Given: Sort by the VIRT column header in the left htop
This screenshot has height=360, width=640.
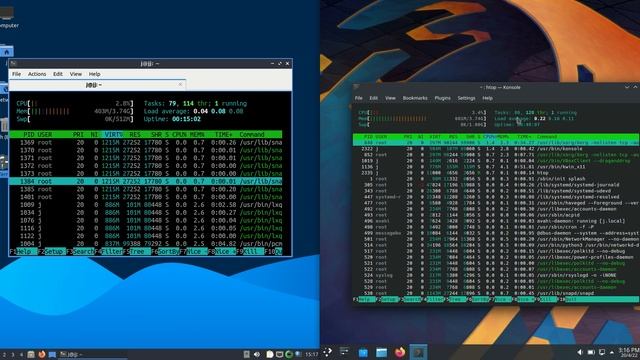Looking at the screenshot, I should [x=113, y=134].
